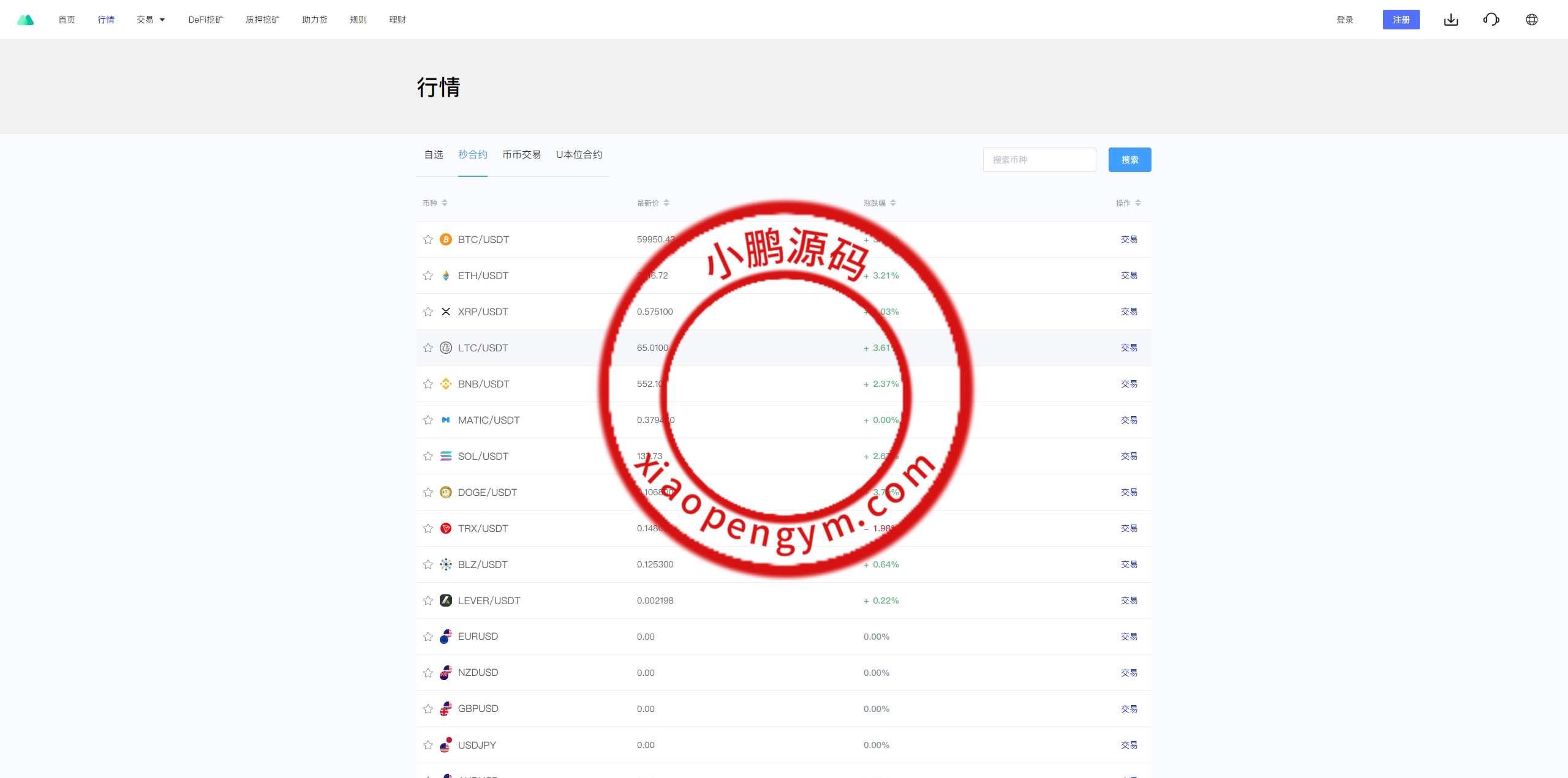
Task: Open DeFi挖矿 menu item
Action: click(x=205, y=20)
